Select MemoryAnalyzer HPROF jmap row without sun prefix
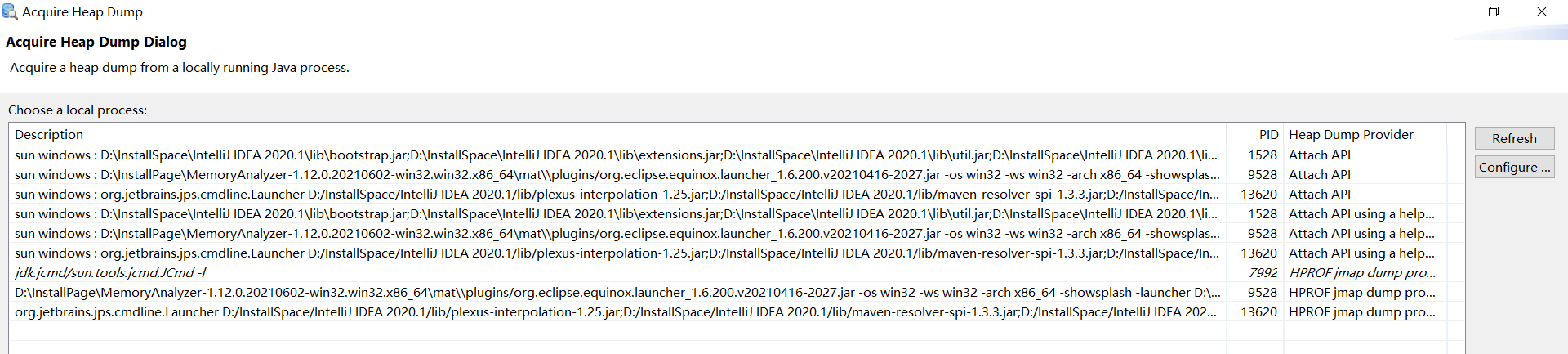 (x=572, y=293)
